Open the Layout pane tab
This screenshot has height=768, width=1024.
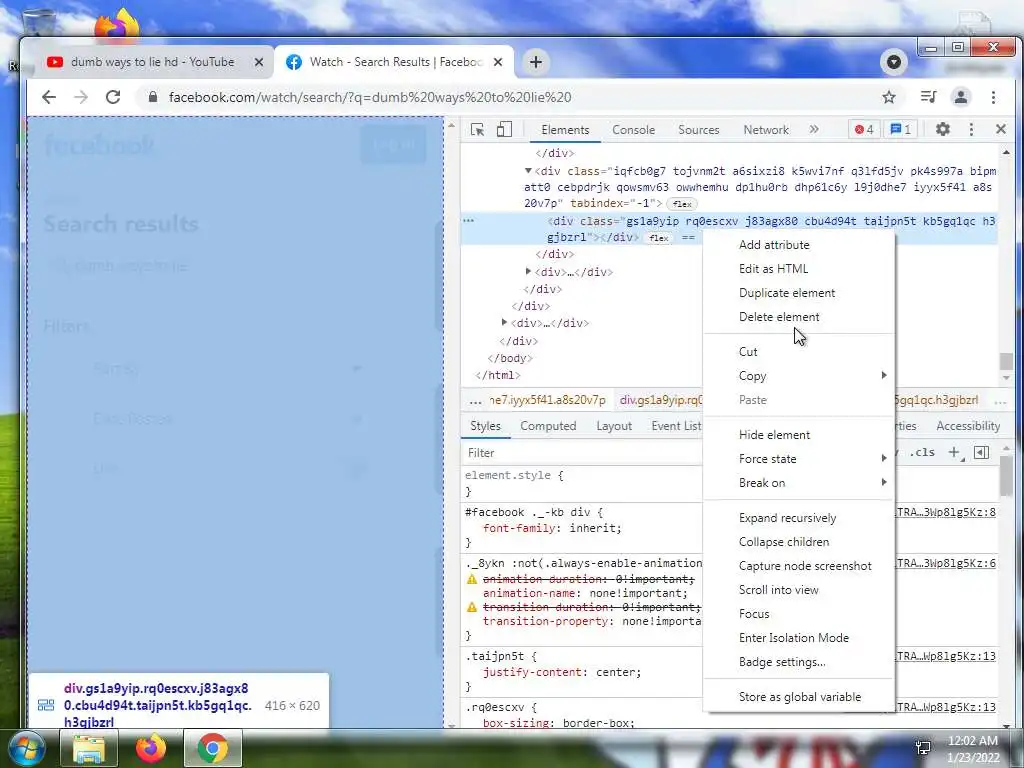[614, 426]
